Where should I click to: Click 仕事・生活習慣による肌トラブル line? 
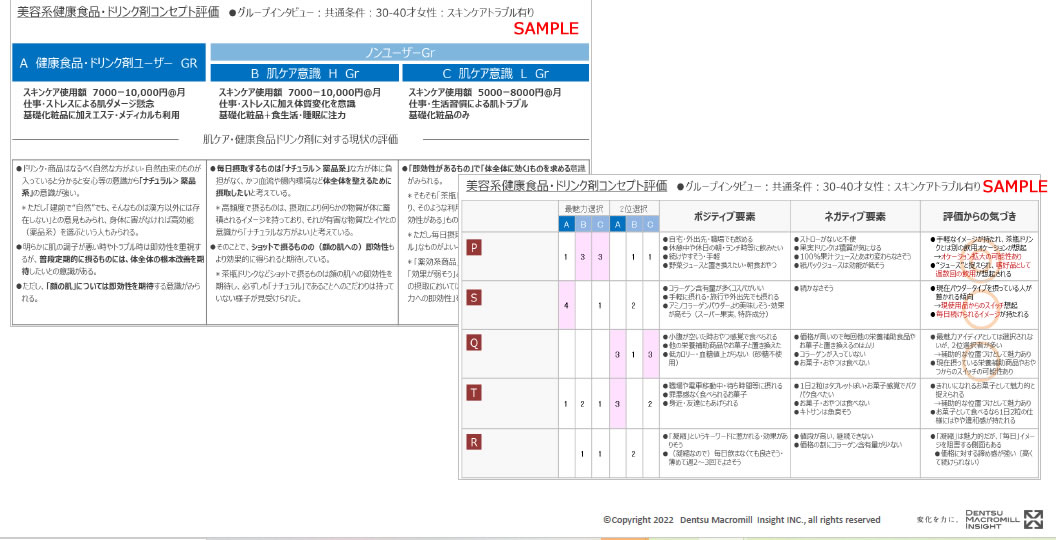[468, 104]
